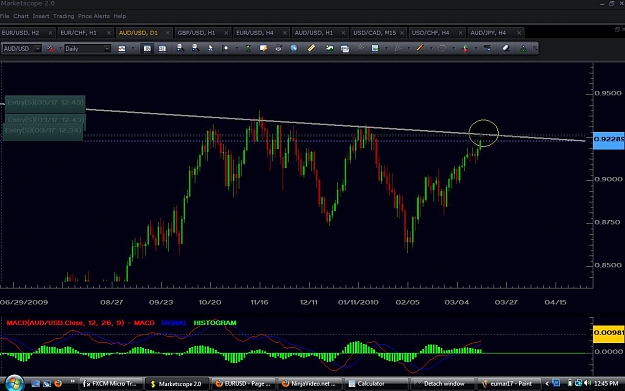Expand the chart type dropdown arrow
The image size is (625, 391).
132,49
